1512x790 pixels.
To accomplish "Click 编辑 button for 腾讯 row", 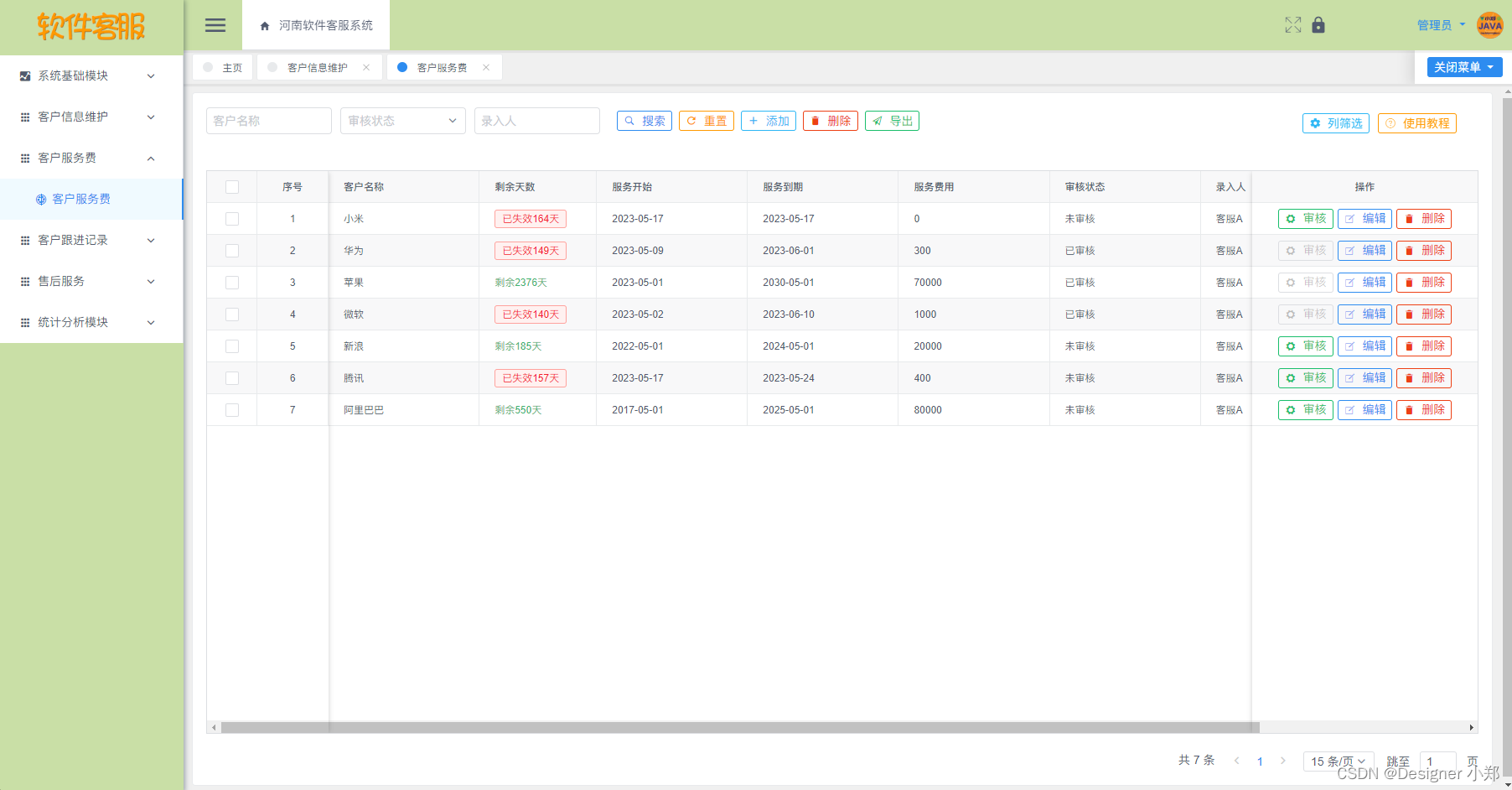I will (1365, 378).
